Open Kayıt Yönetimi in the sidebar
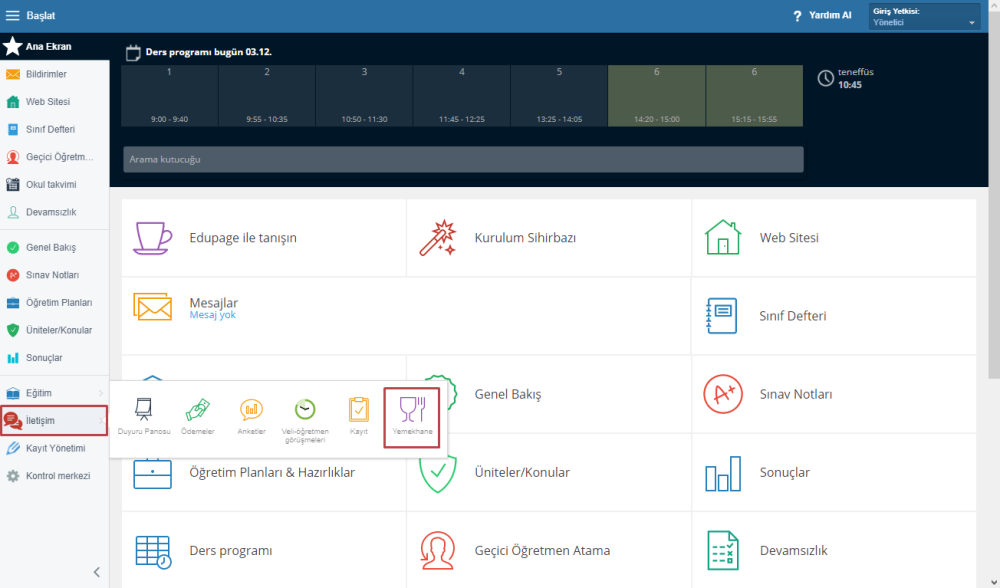 coord(54,448)
